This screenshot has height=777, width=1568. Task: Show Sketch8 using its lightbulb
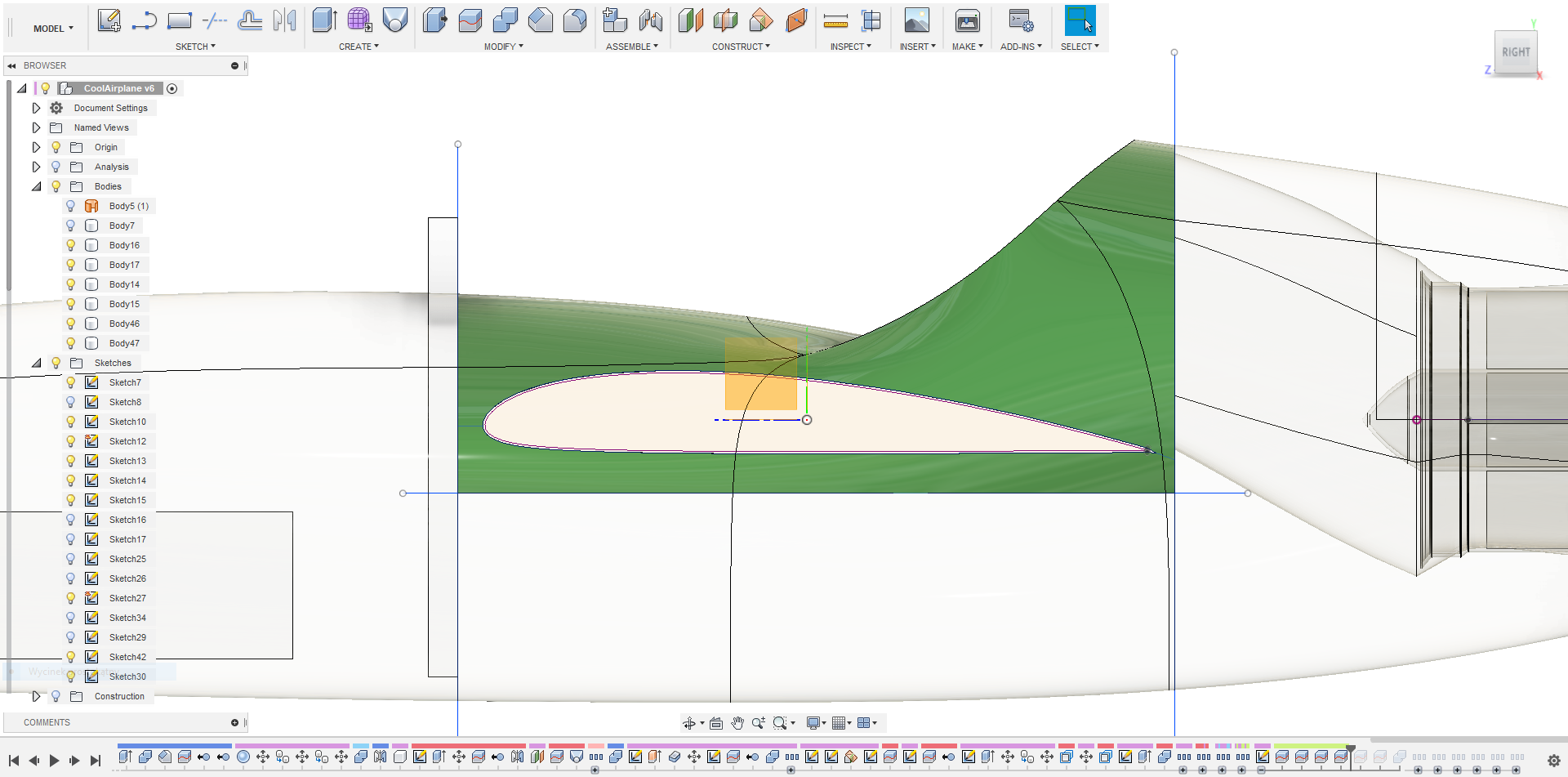tap(71, 402)
